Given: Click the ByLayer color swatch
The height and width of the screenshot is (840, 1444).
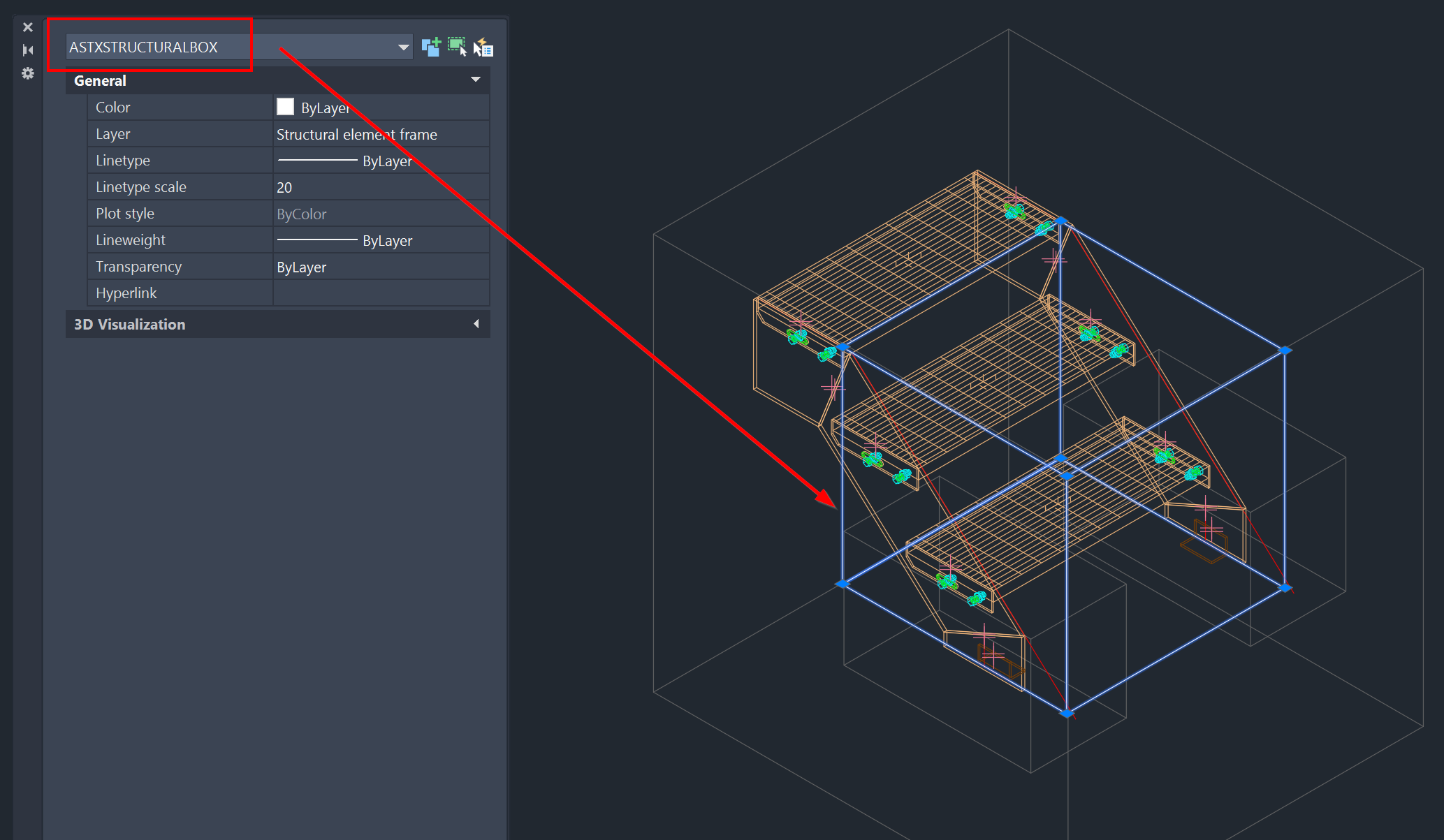Looking at the screenshot, I should 285,106.
